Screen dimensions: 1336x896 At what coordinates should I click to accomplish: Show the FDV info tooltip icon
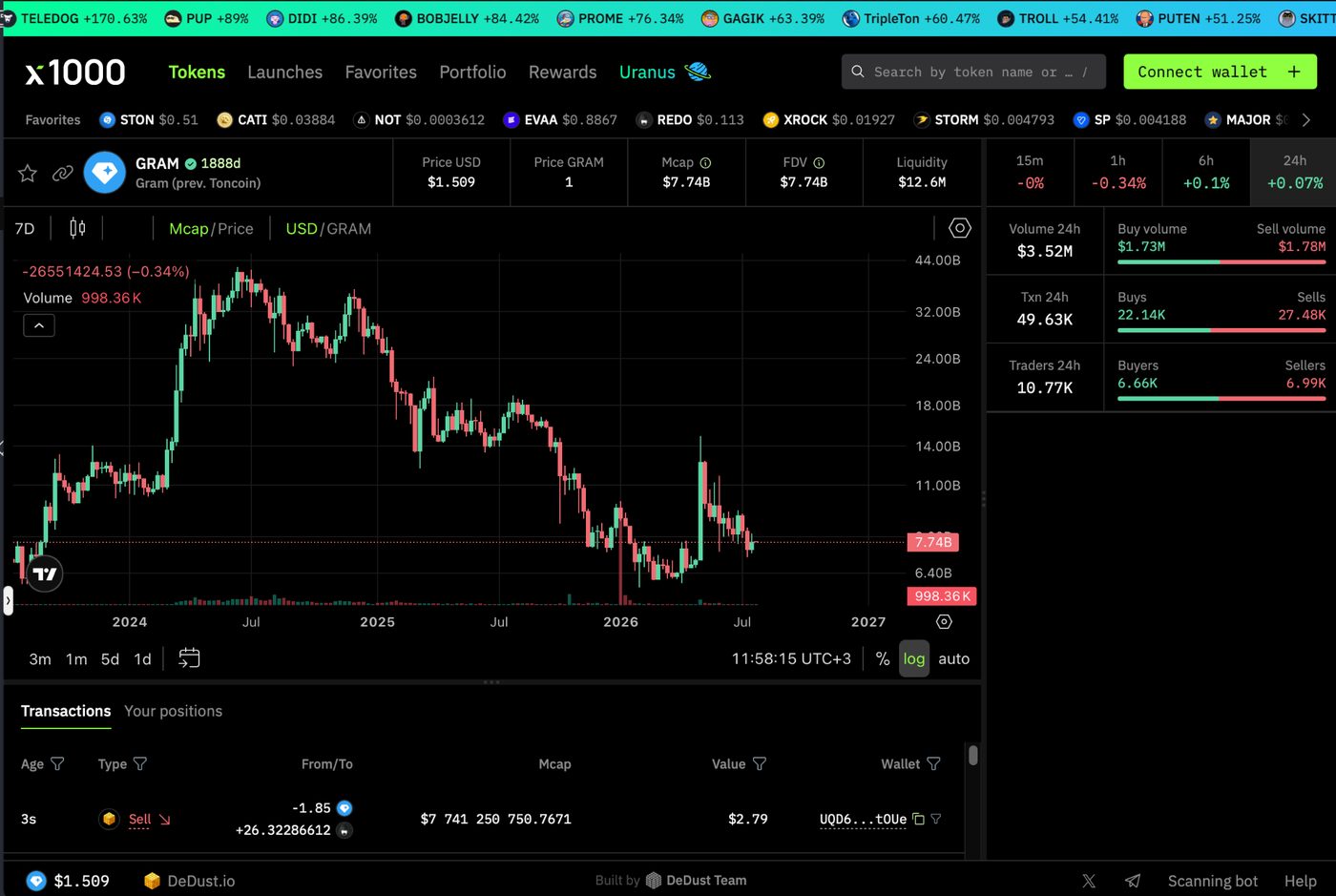819,163
